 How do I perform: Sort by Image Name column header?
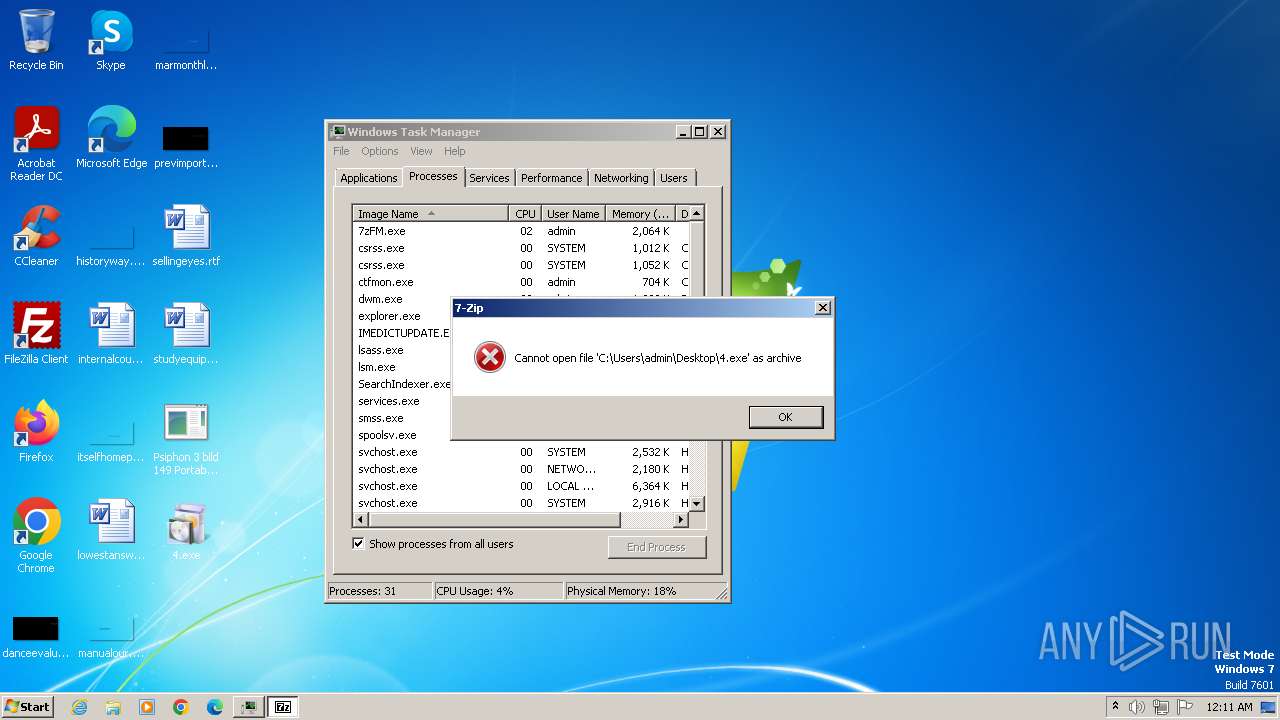431,214
